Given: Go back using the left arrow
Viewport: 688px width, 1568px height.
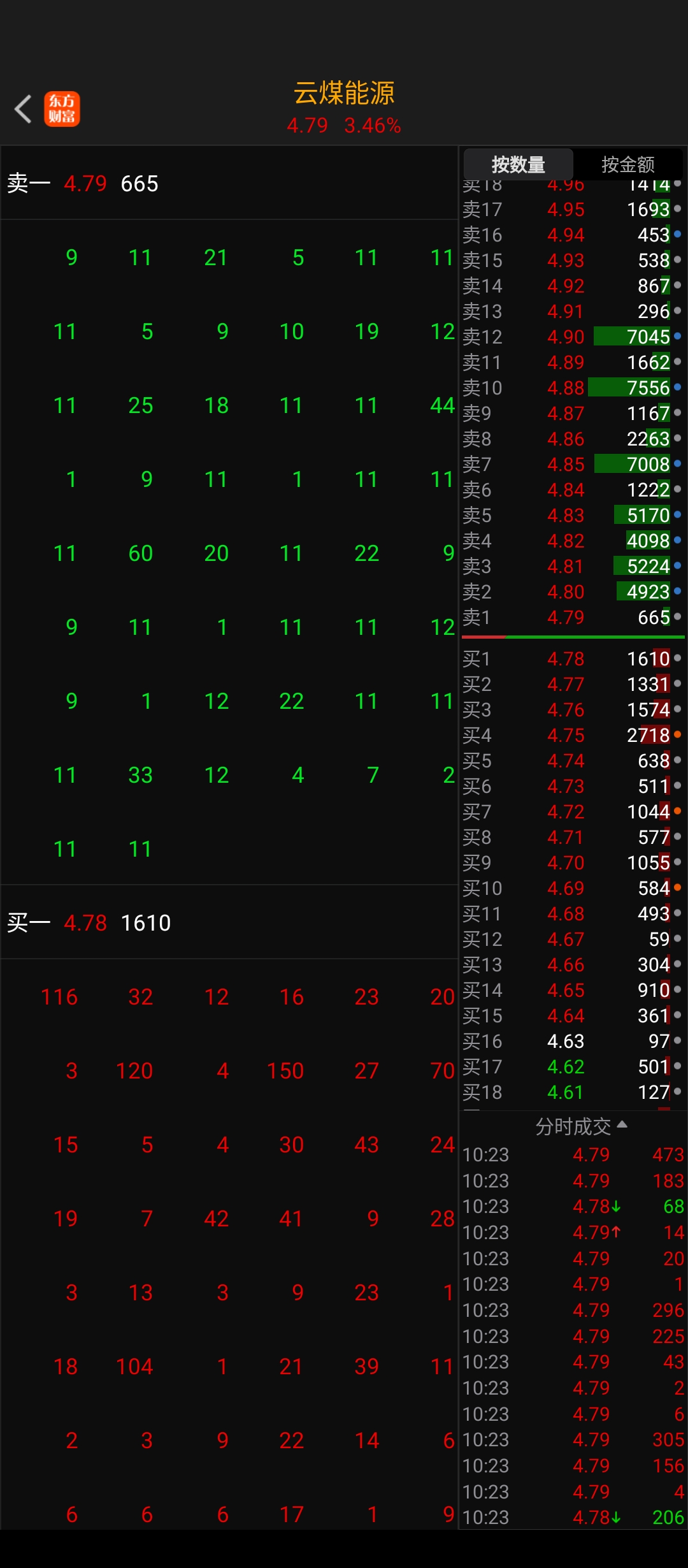Looking at the screenshot, I should tap(23, 109).
